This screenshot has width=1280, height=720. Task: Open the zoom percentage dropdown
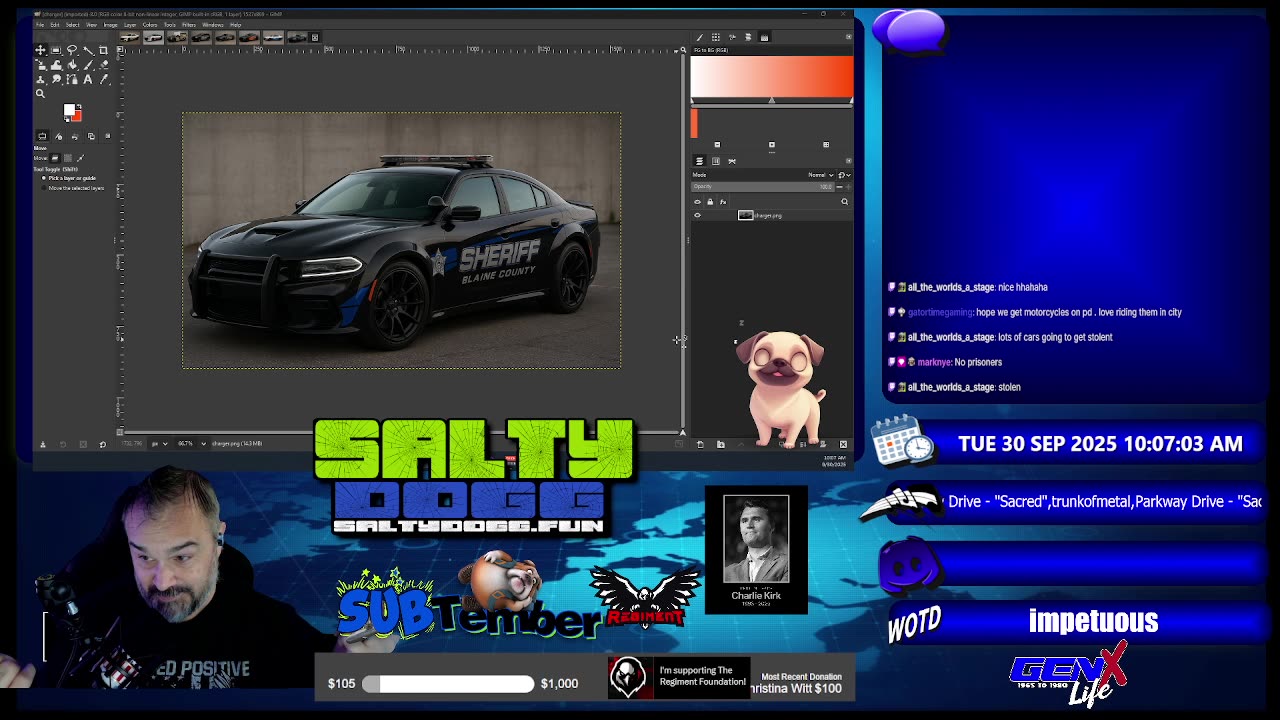[190, 443]
